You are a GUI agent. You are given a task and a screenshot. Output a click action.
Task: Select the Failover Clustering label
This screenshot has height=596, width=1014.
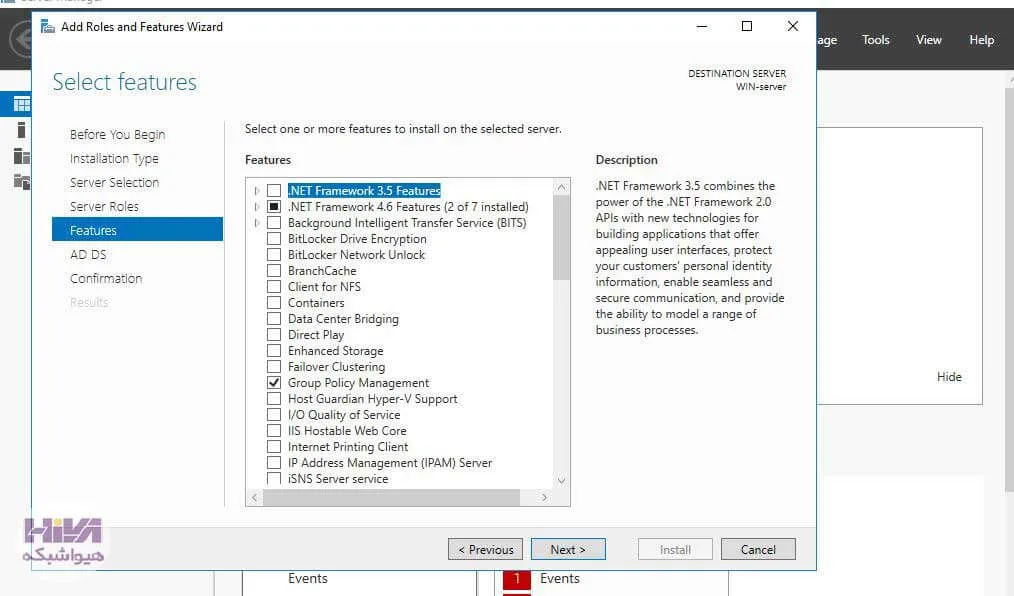(336, 367)
